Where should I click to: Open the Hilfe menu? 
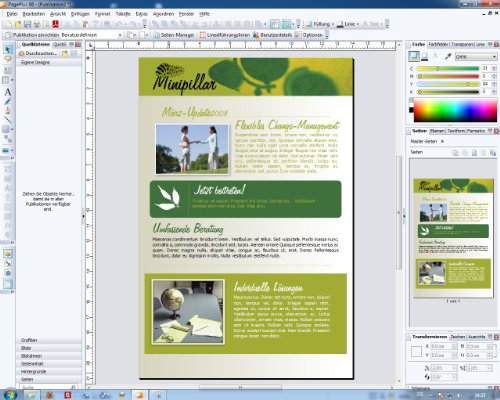tap(204, 14)
